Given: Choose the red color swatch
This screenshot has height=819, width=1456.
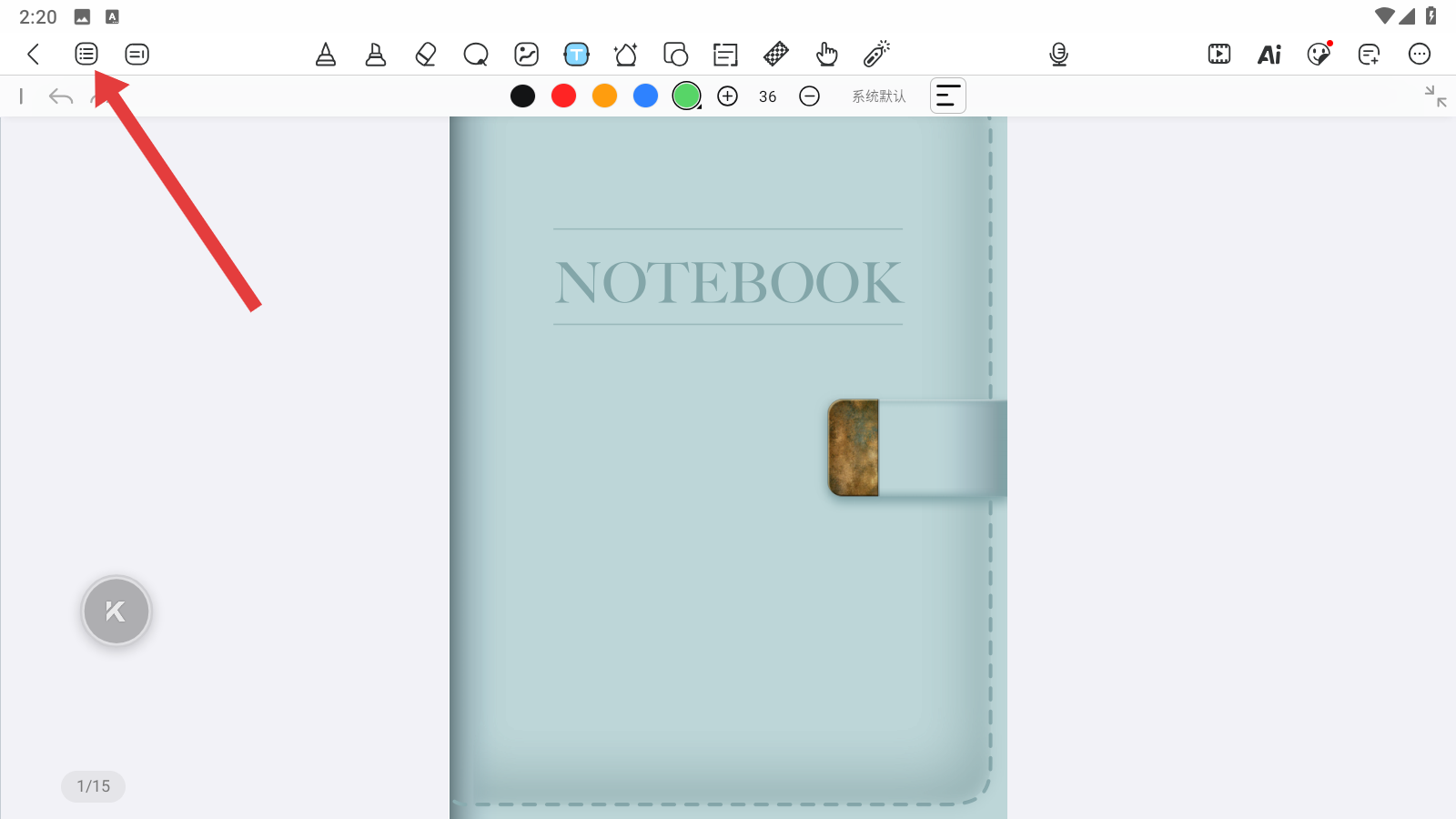Looking at the screenshot, I should 563,96.
